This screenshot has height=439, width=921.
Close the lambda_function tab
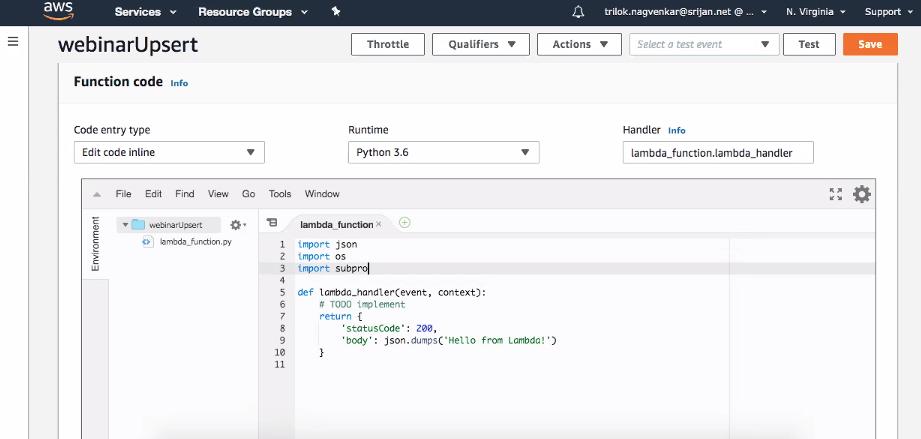(x=379, y=224)
